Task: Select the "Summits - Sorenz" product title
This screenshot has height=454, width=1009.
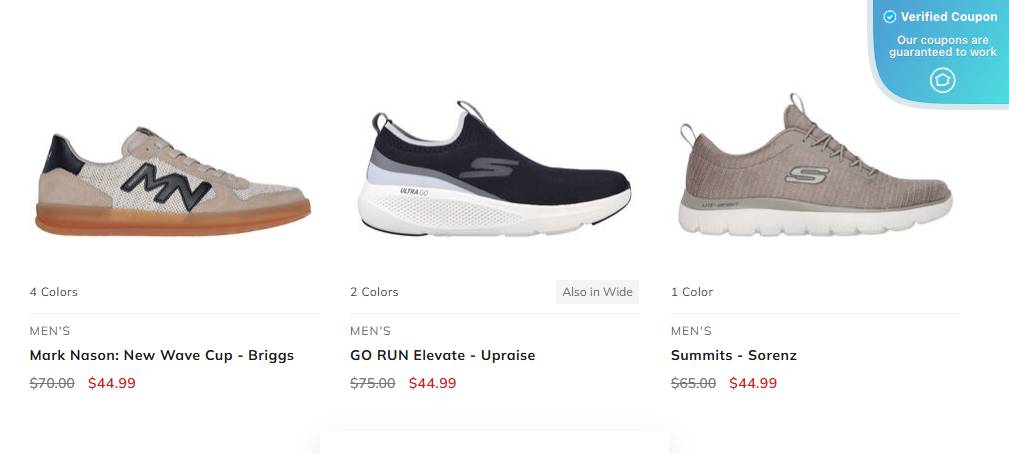Action: [733, 355]
